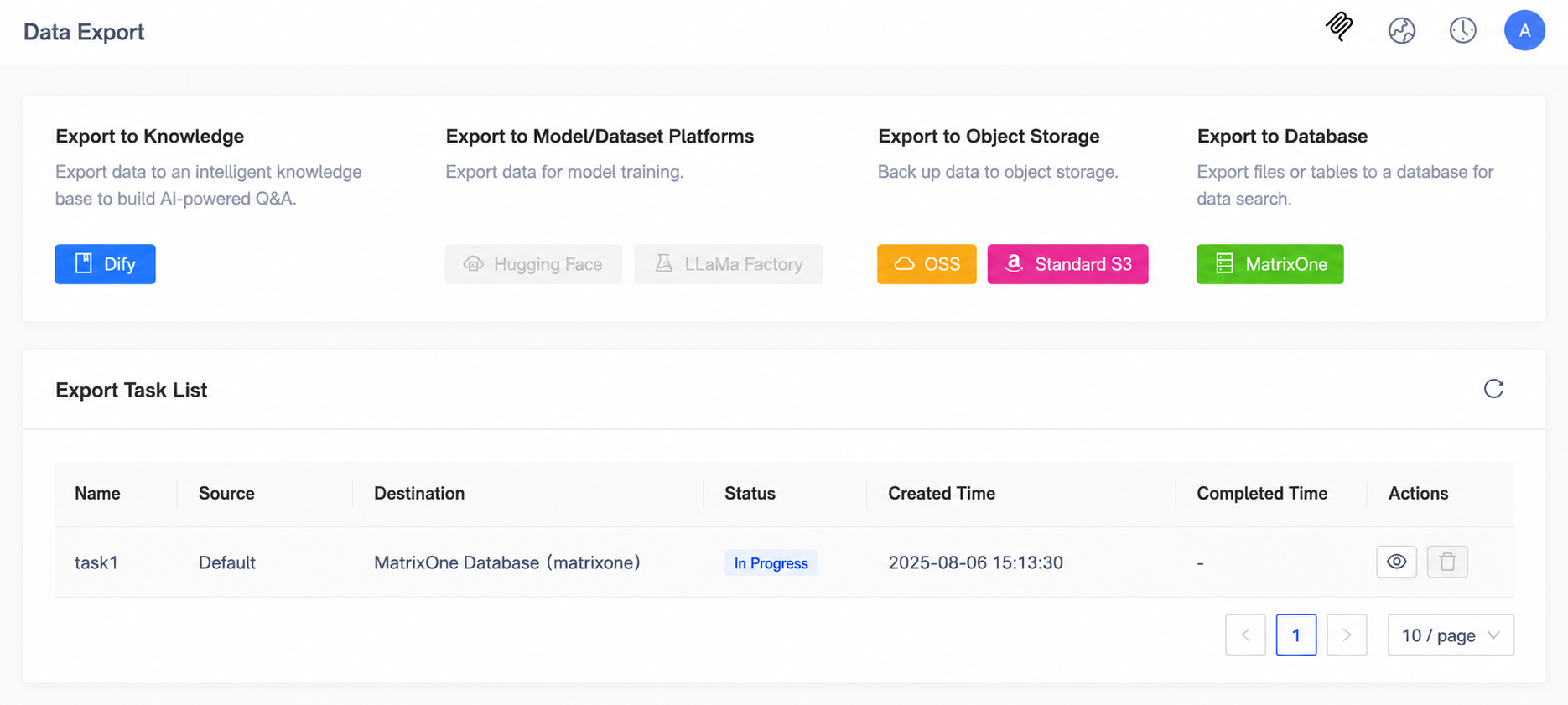Open the globe language icon in header
Image resolution: width=1568 pixels, height=705 pixels.
tap(1402, 31)
